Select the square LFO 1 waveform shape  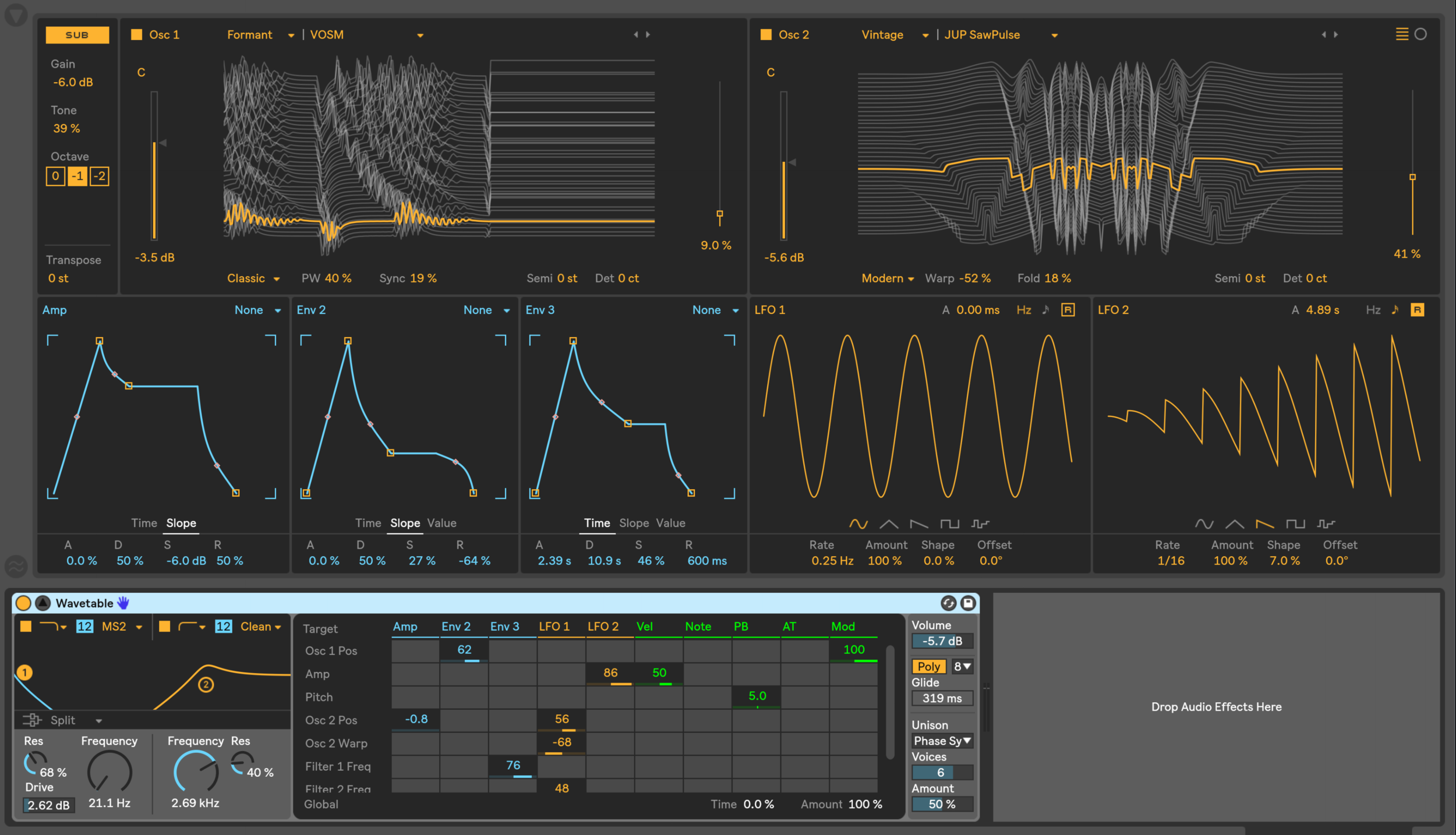pyautogui.click(x=949, y=524)
